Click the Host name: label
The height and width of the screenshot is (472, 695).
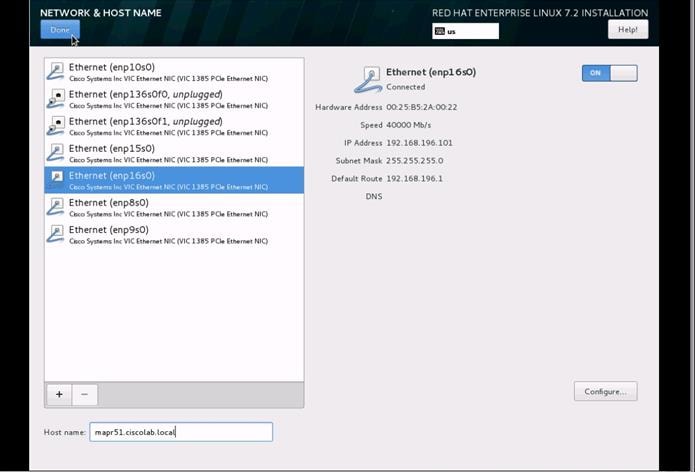click(x=65, y=432)
